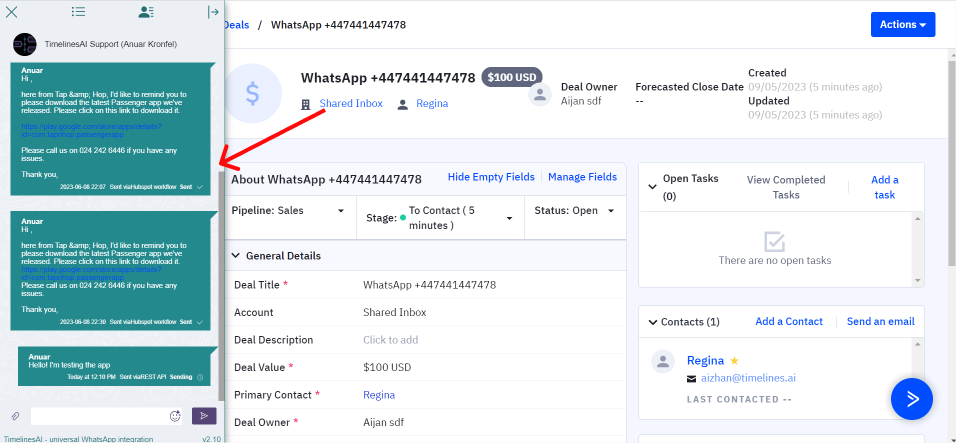Click Hide Empty Fields link
Viewport: 956px width, 443px height.
[x=491, y=177]
